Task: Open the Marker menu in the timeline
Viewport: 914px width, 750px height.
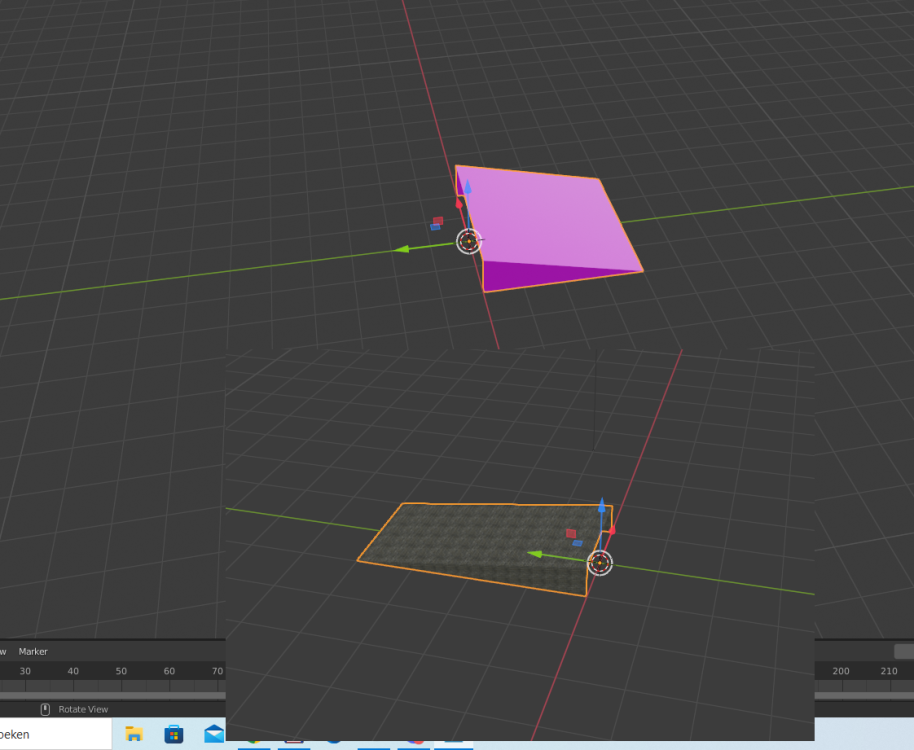Action: (33, 652)
